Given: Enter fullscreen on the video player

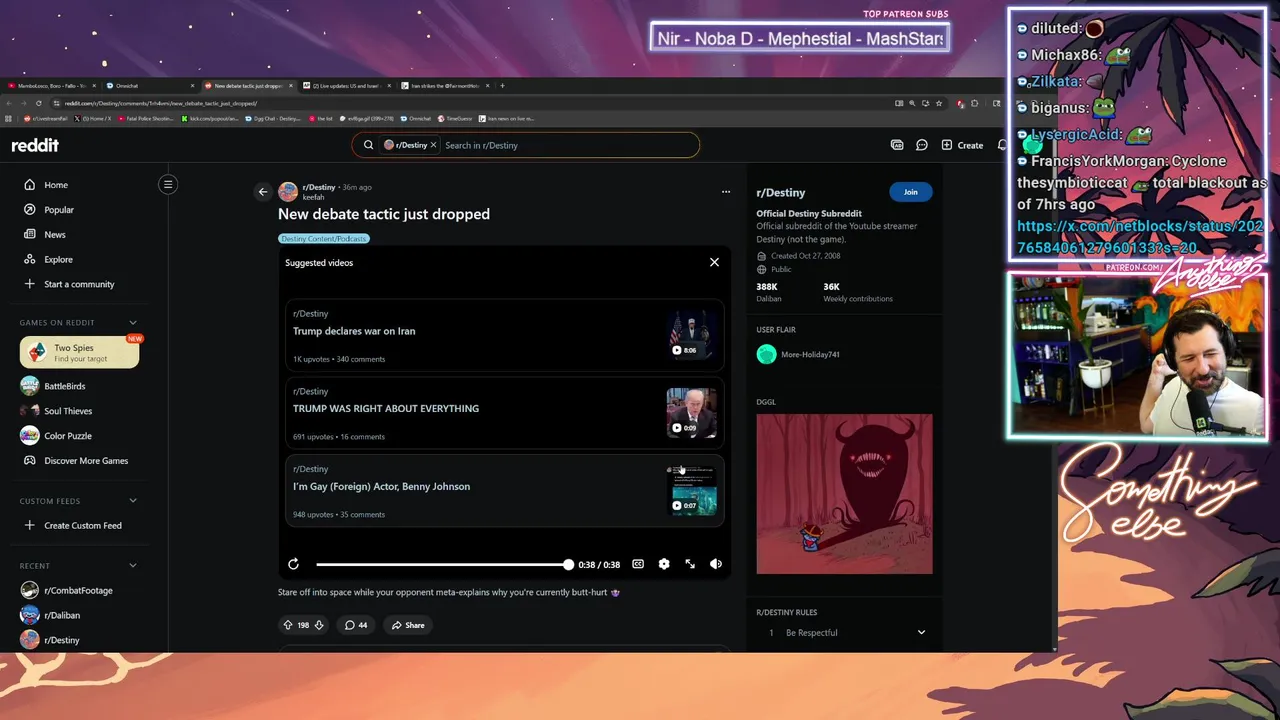Looking at the screenshot, I should pos(690,564).
